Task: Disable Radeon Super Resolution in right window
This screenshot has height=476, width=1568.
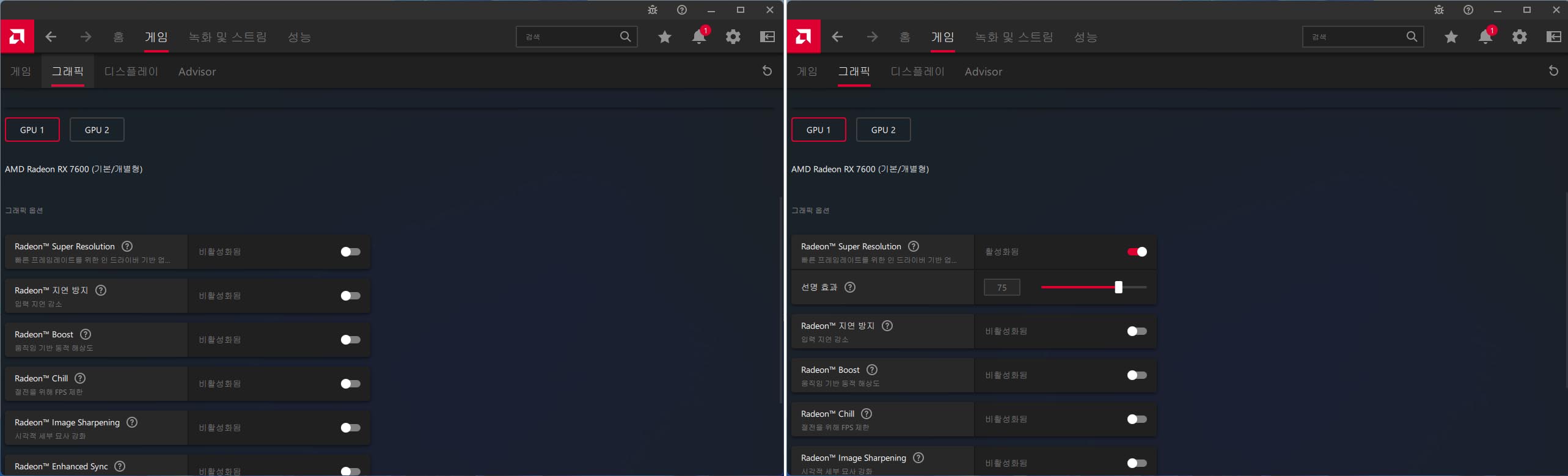Action: point(1137,252)
